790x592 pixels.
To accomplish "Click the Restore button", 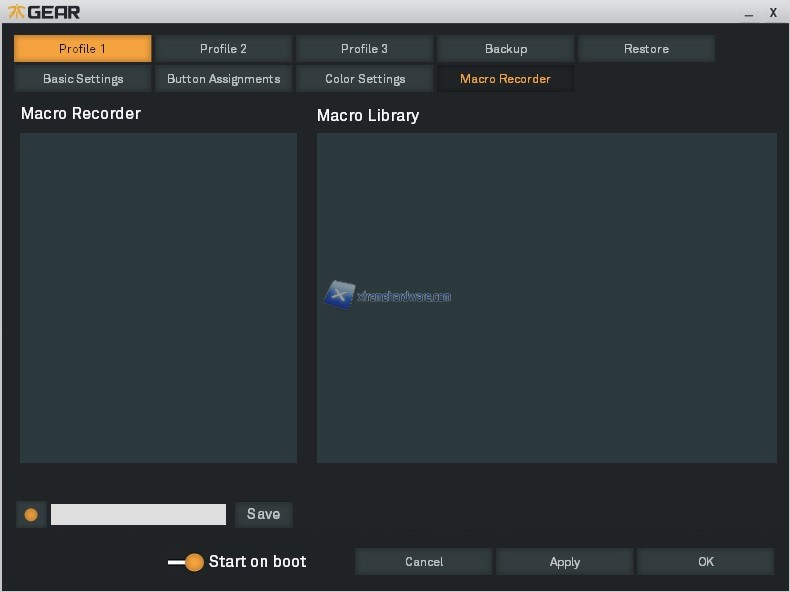I will point(646,49).
